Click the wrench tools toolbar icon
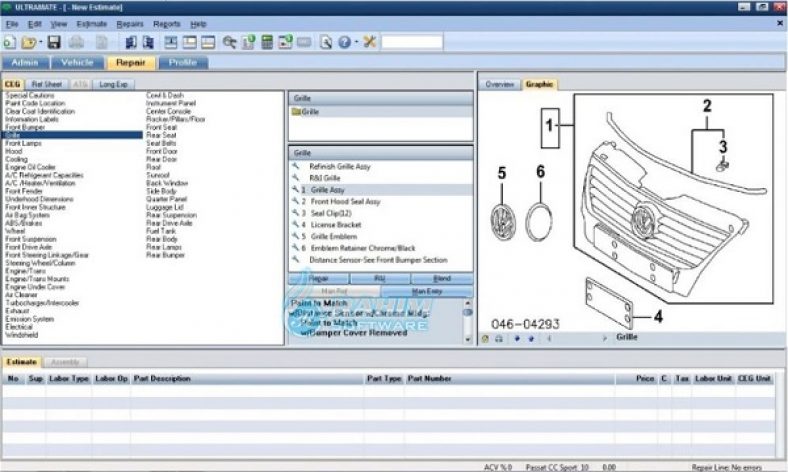This screenshot has height=472, width=788. click(x=369, y=42)
